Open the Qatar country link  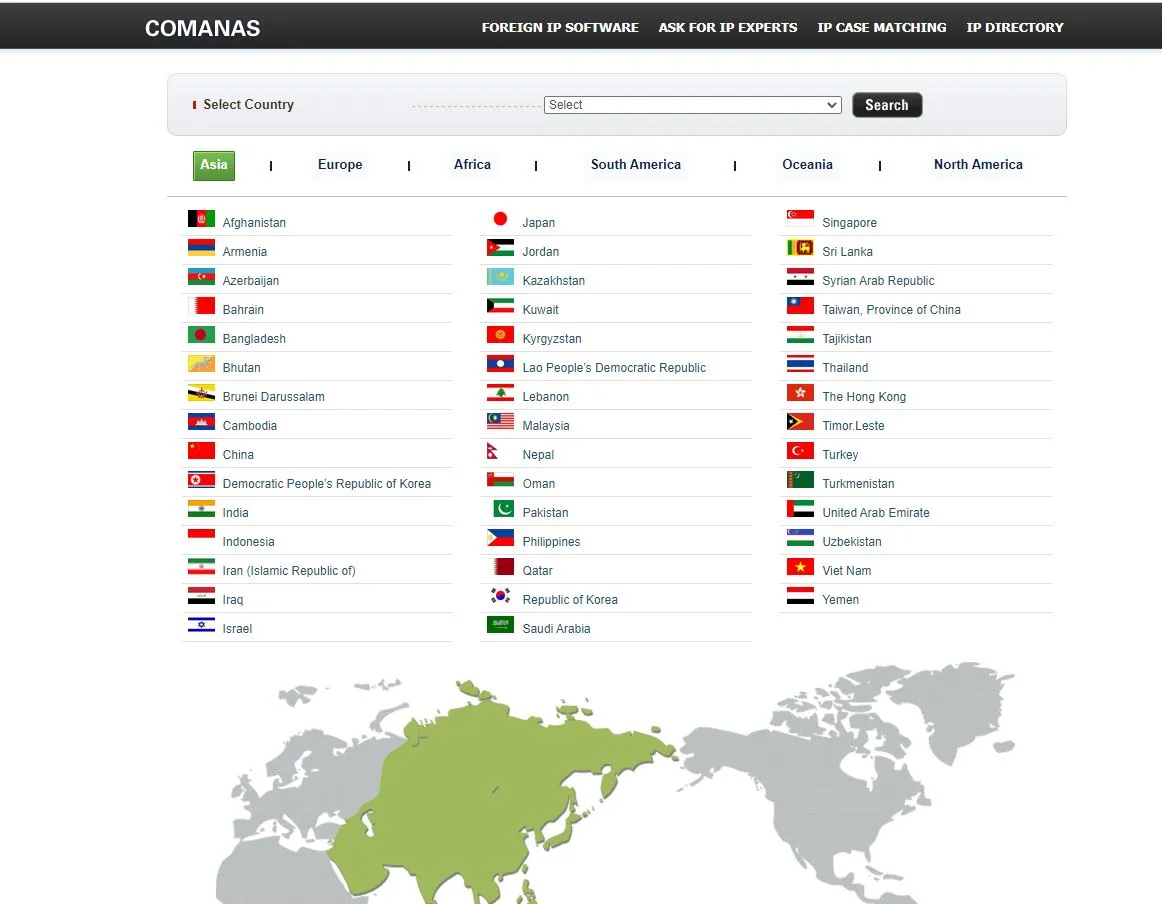click(x=537, y=571)
